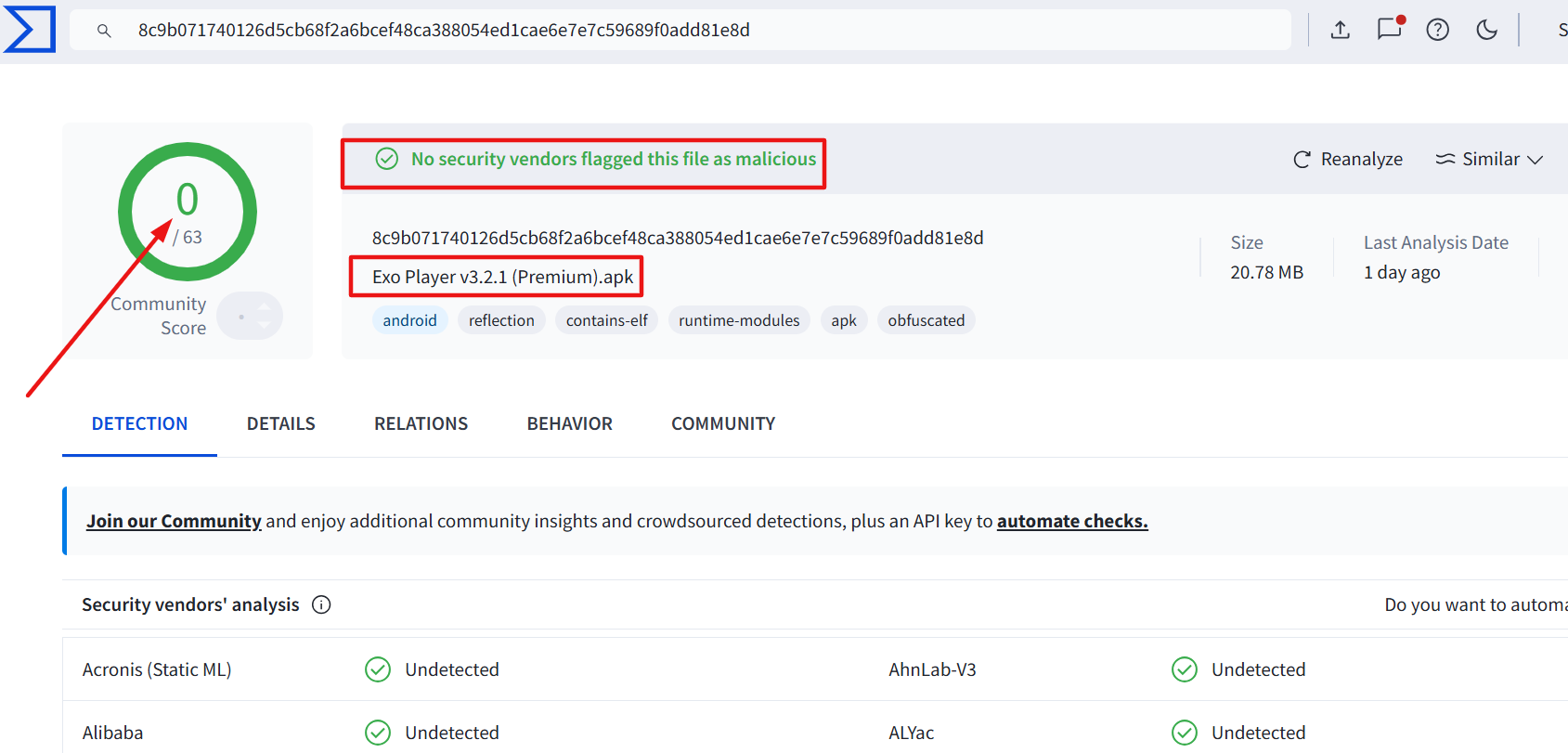Switch to the DETAILS tab
This screenshot has width=1568, height=753.
281,423
